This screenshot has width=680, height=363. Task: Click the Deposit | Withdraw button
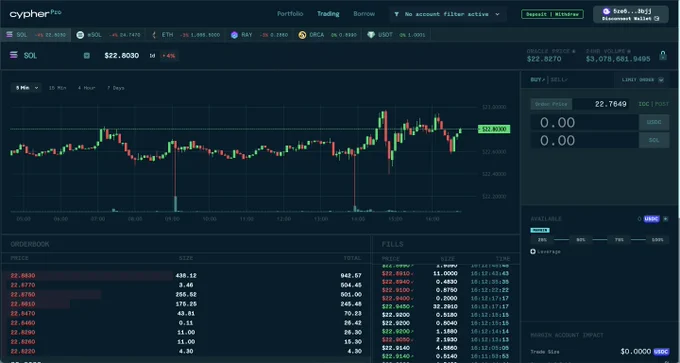(552, 14)
